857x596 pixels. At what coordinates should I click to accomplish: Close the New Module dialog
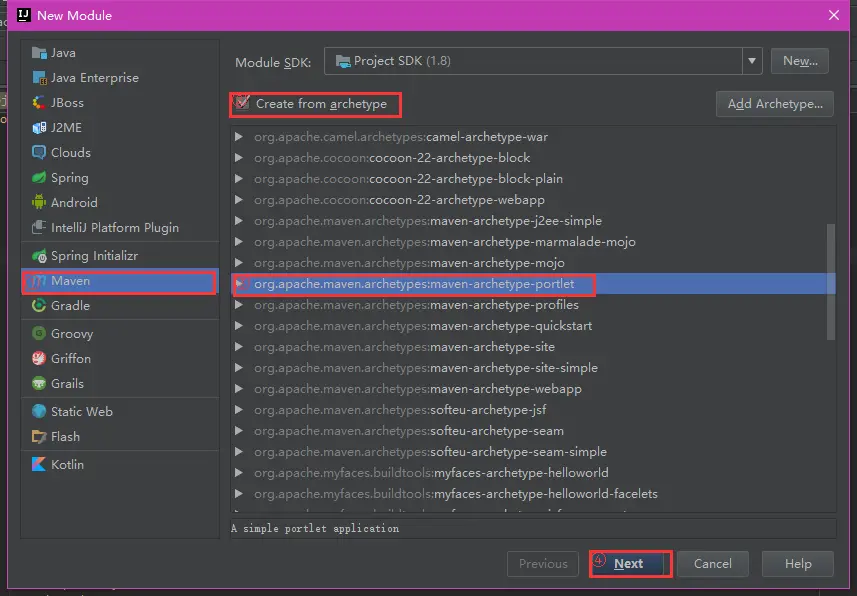click(833, 15)
